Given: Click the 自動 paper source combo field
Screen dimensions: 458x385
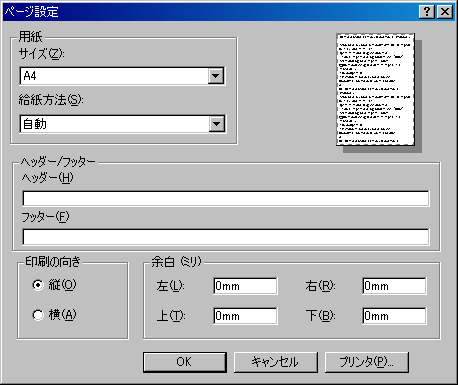Looking at the screenshot, I should click(123, 124).
